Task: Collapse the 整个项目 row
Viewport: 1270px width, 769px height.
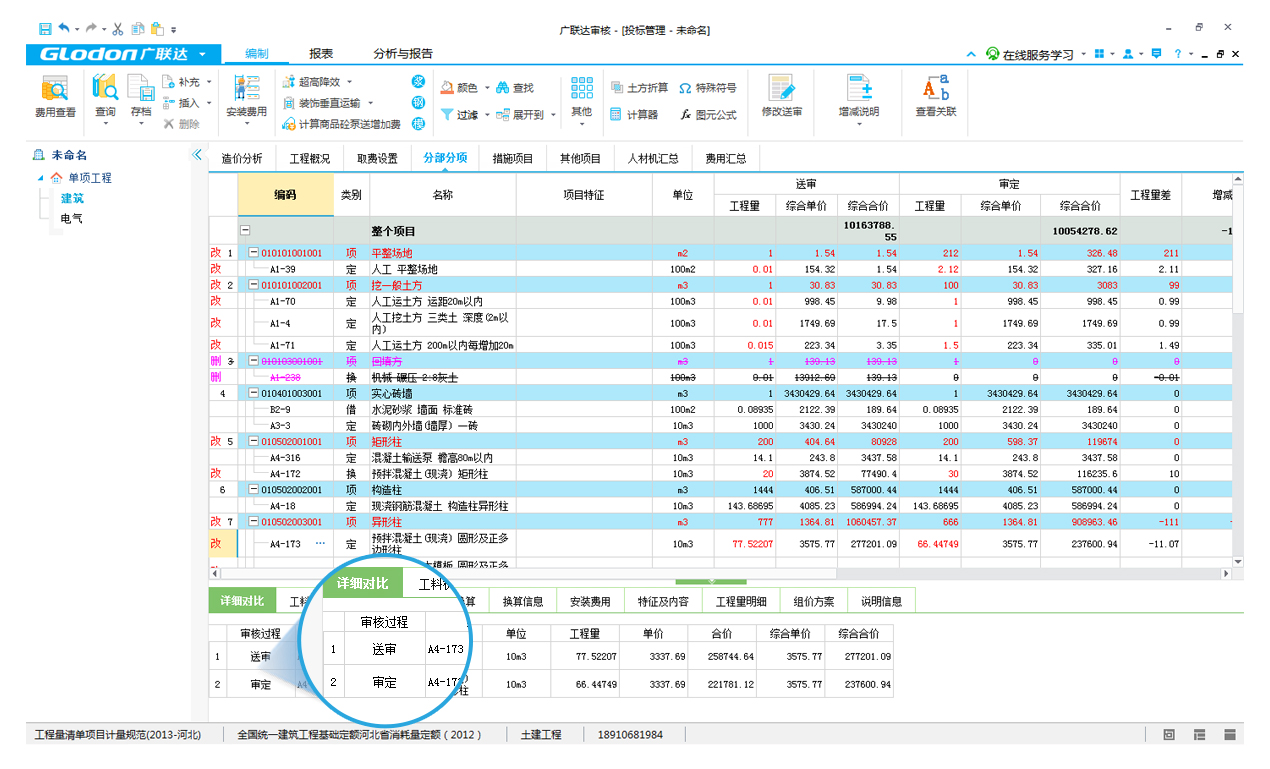Action: 245,231
